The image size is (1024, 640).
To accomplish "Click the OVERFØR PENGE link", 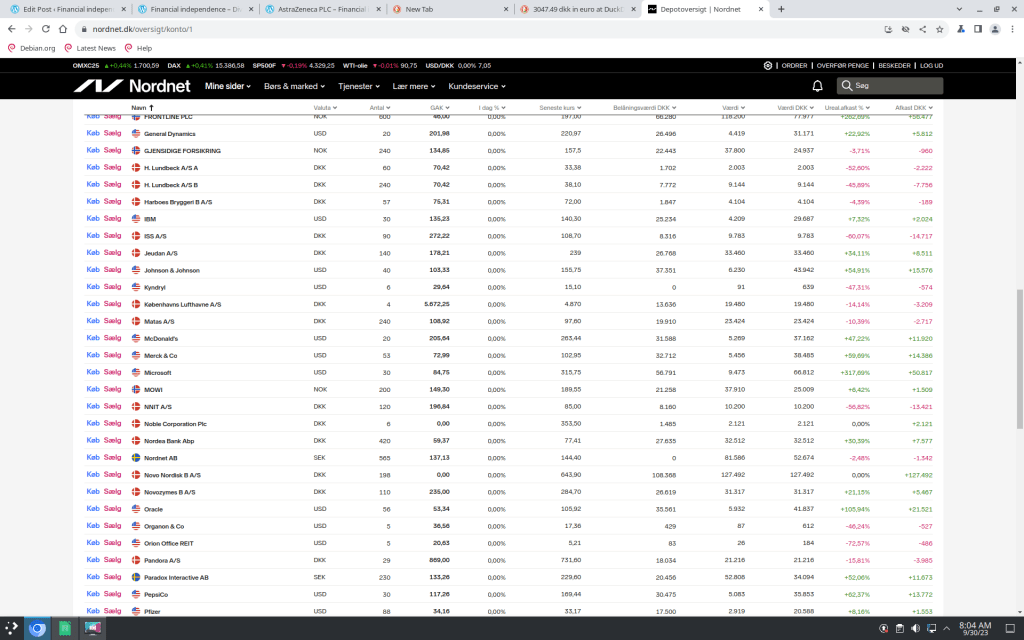I will [x=844, y=65].
